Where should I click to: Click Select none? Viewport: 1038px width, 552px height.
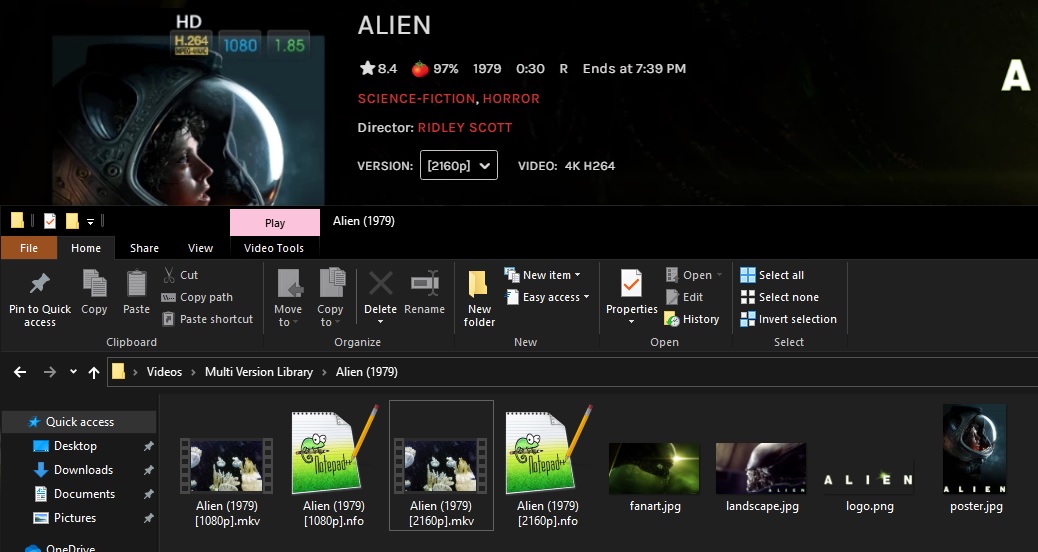780,297
